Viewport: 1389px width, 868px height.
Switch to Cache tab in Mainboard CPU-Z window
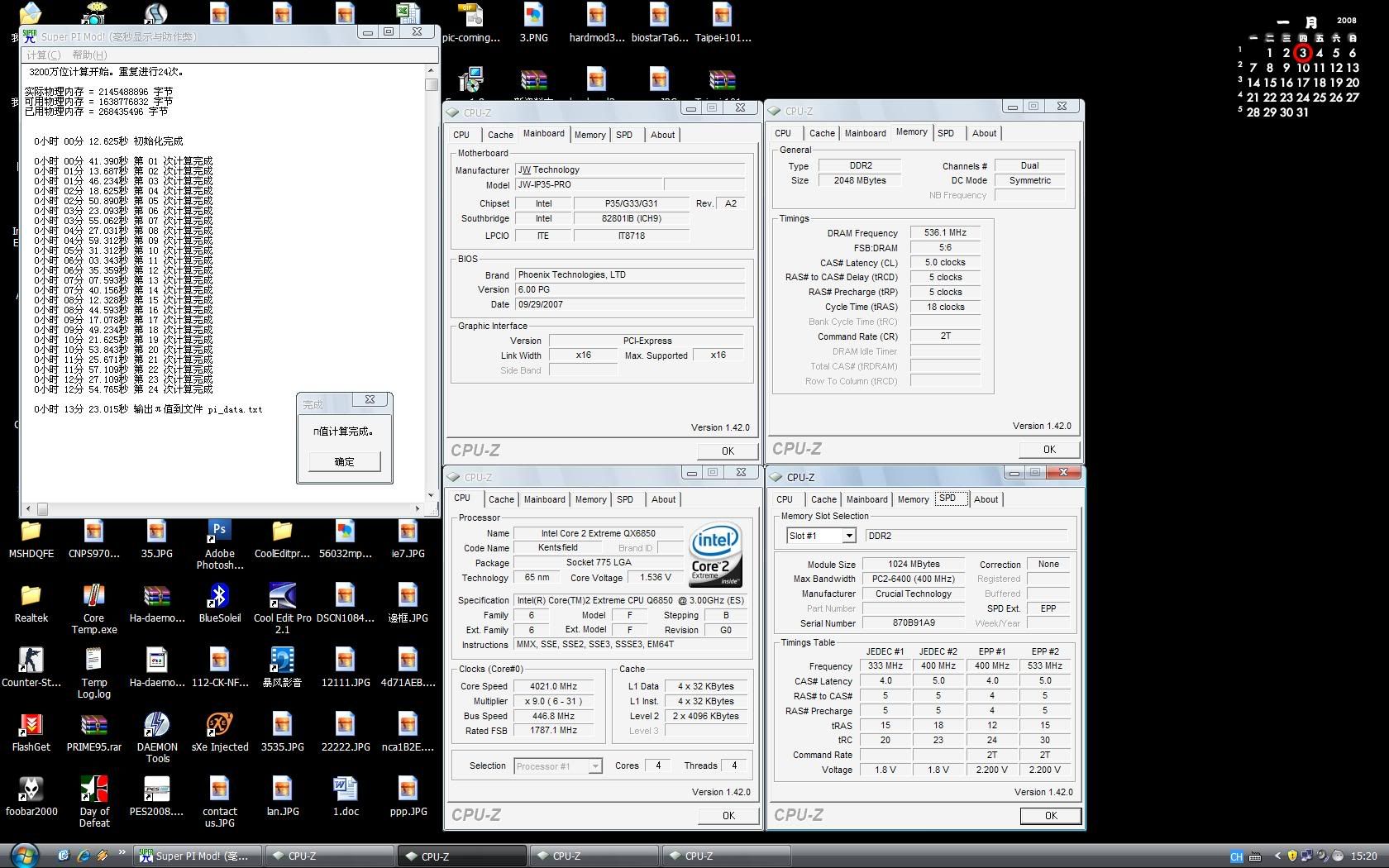click(x=500, y=135)
